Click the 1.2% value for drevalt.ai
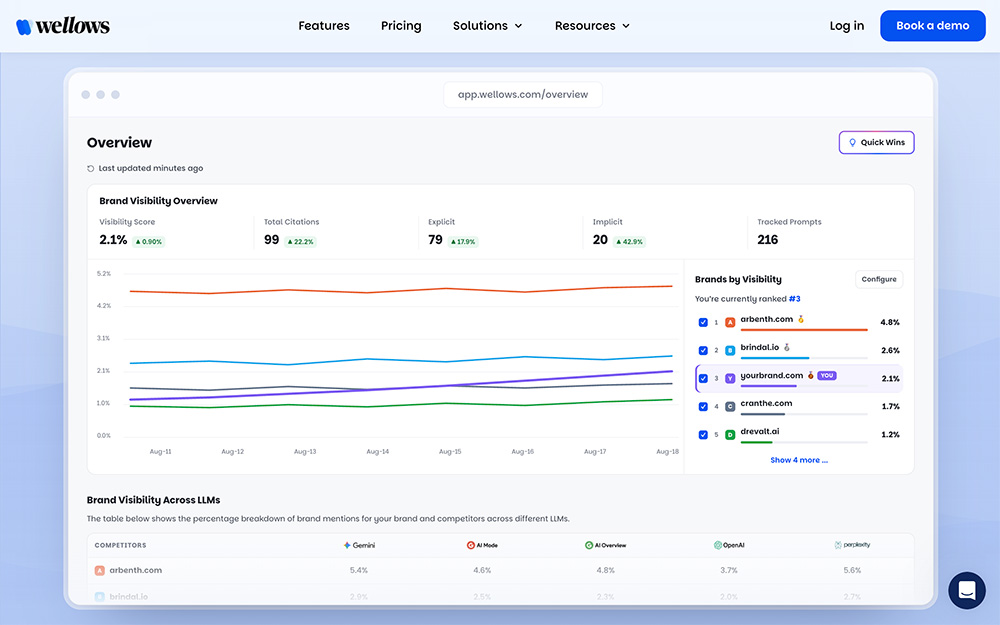This screenshot has height=625, width=1000. 890,435
